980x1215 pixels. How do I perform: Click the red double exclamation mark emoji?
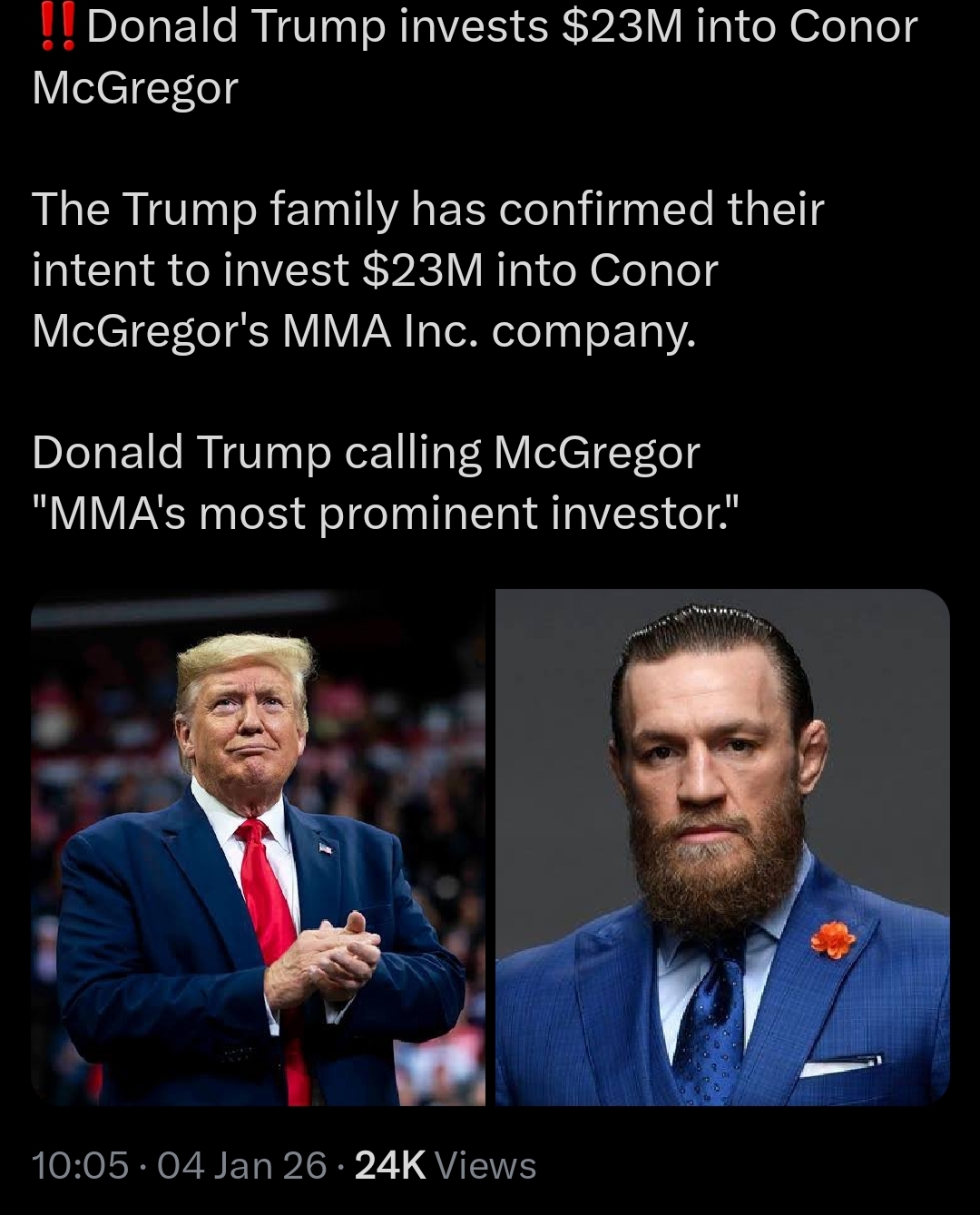(57, 24)
